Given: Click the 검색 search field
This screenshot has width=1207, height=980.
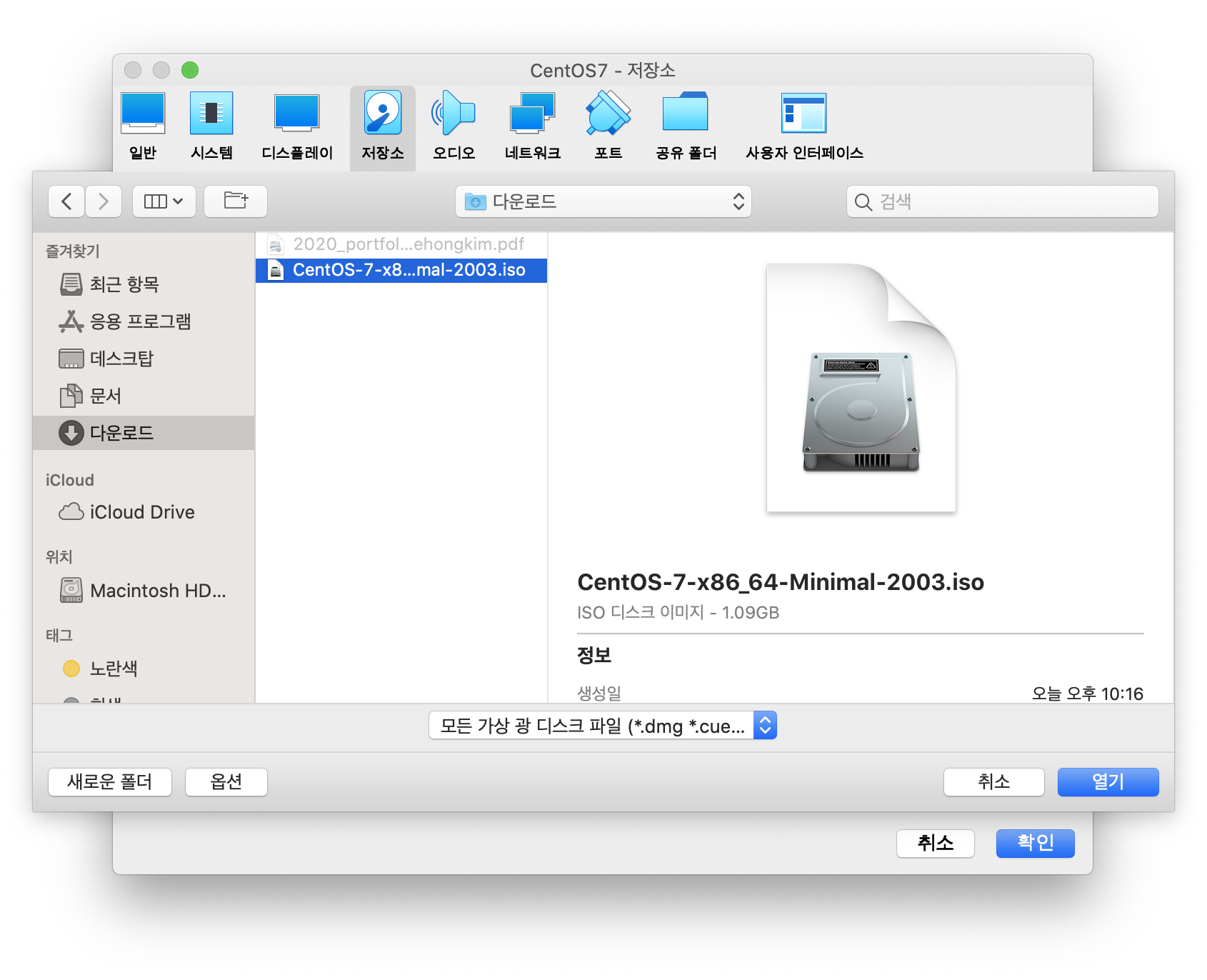Looking at the screenshot, I should point(1002,201).
